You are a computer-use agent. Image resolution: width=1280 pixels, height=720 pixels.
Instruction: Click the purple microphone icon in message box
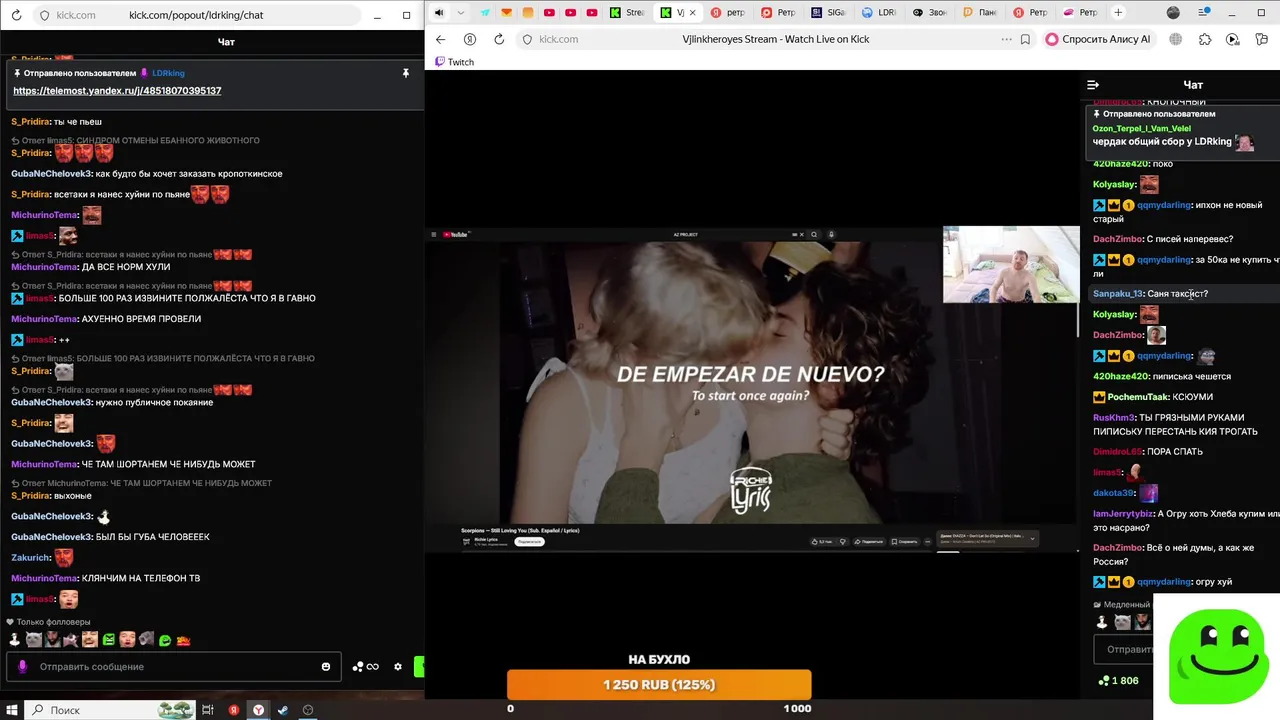click(x=22, y=666)
